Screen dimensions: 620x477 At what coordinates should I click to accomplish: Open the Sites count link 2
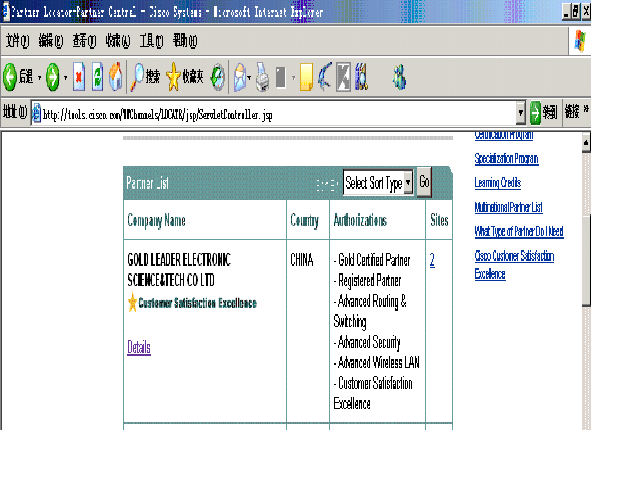[x=432, y=260]
